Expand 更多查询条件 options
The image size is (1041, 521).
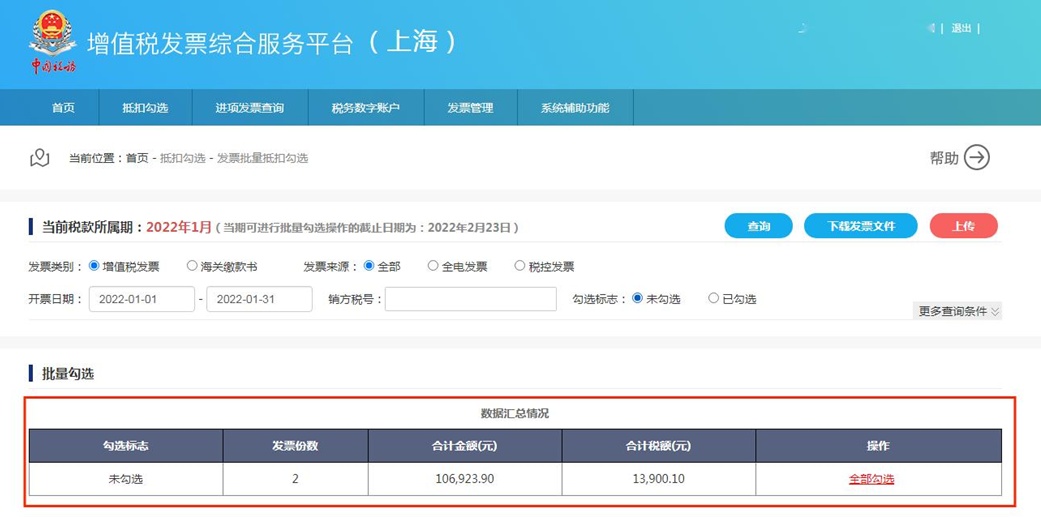(957, 311)
